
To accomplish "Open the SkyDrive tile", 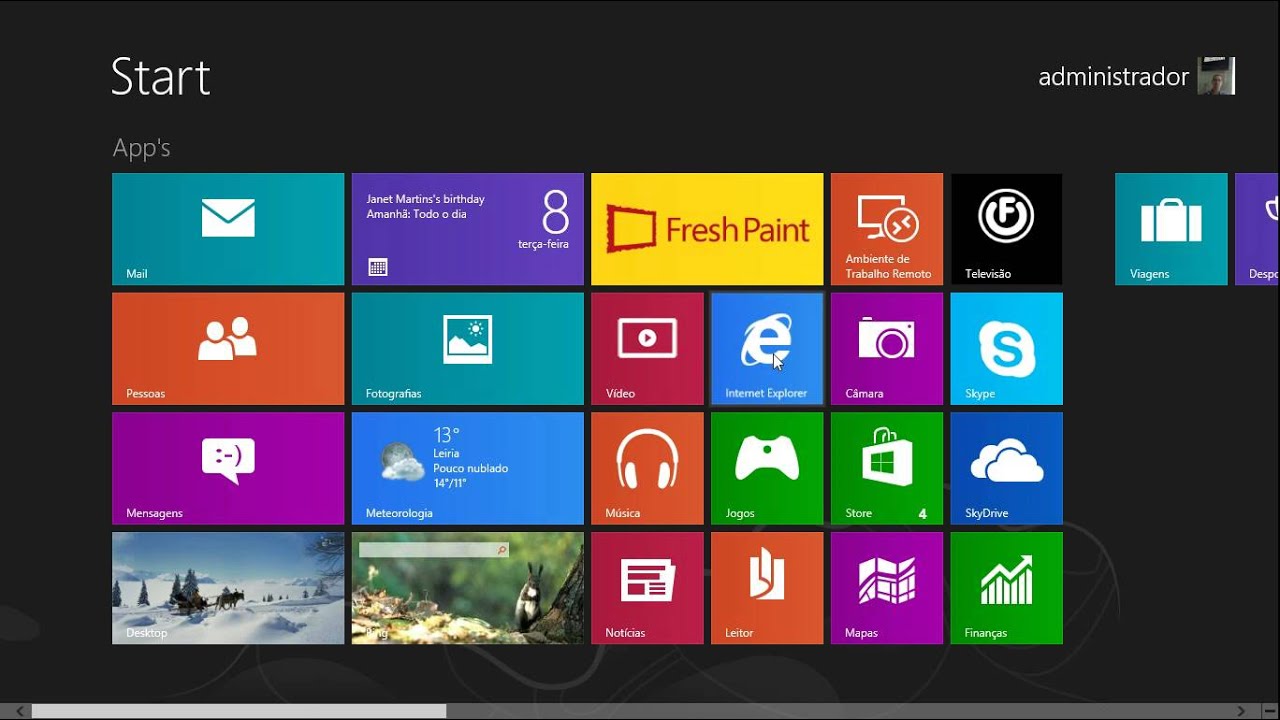I will [x=1006, y=468].
